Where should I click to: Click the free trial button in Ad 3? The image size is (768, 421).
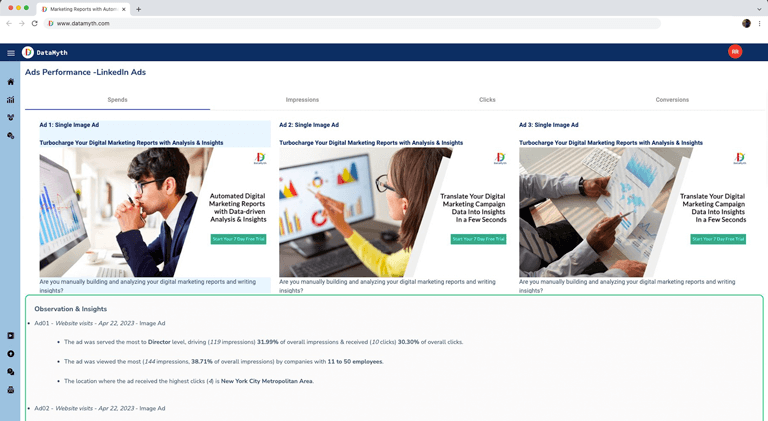click(718, 239)
